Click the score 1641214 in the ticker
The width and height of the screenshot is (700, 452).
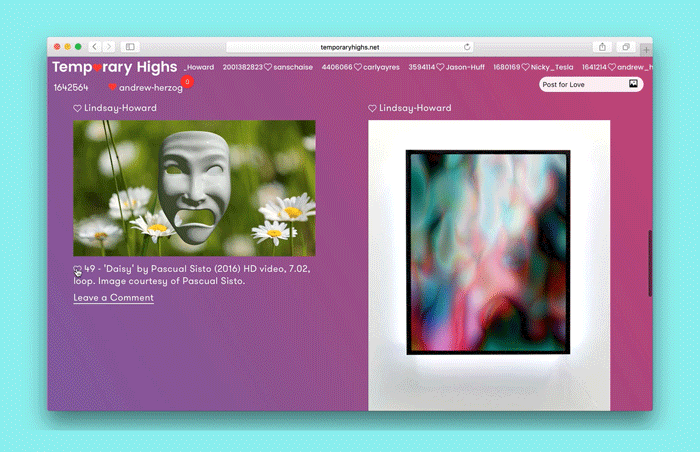pos(594,67)
